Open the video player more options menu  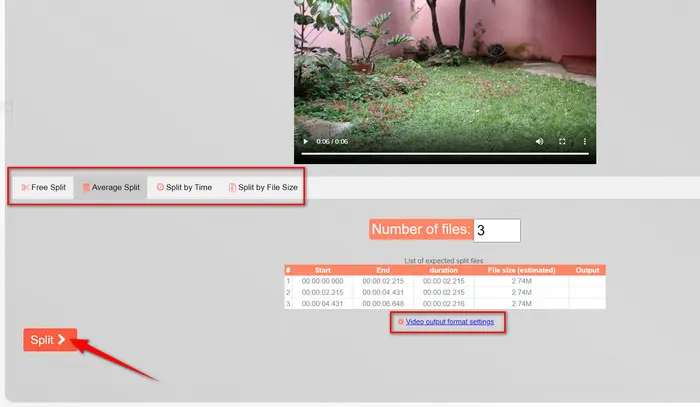click(x=585, y=142)
